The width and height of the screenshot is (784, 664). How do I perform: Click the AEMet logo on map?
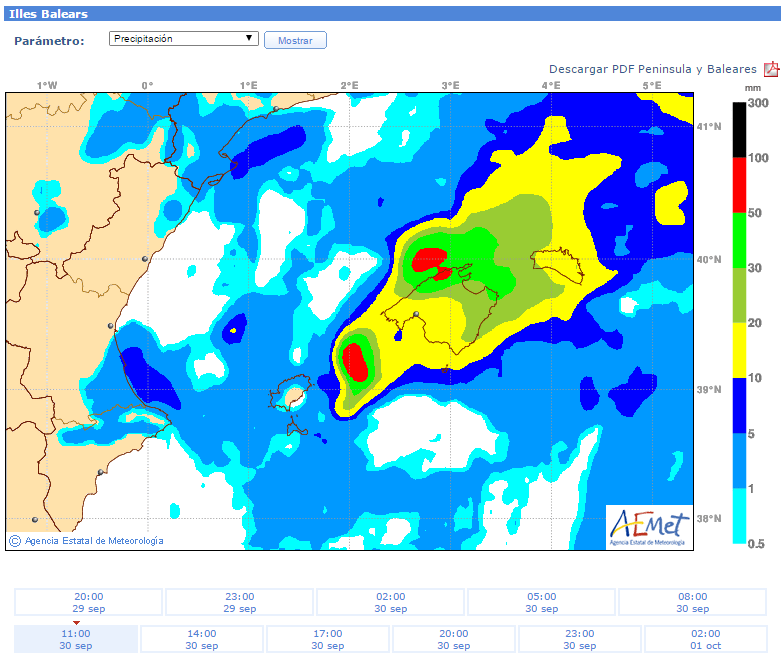649,526
